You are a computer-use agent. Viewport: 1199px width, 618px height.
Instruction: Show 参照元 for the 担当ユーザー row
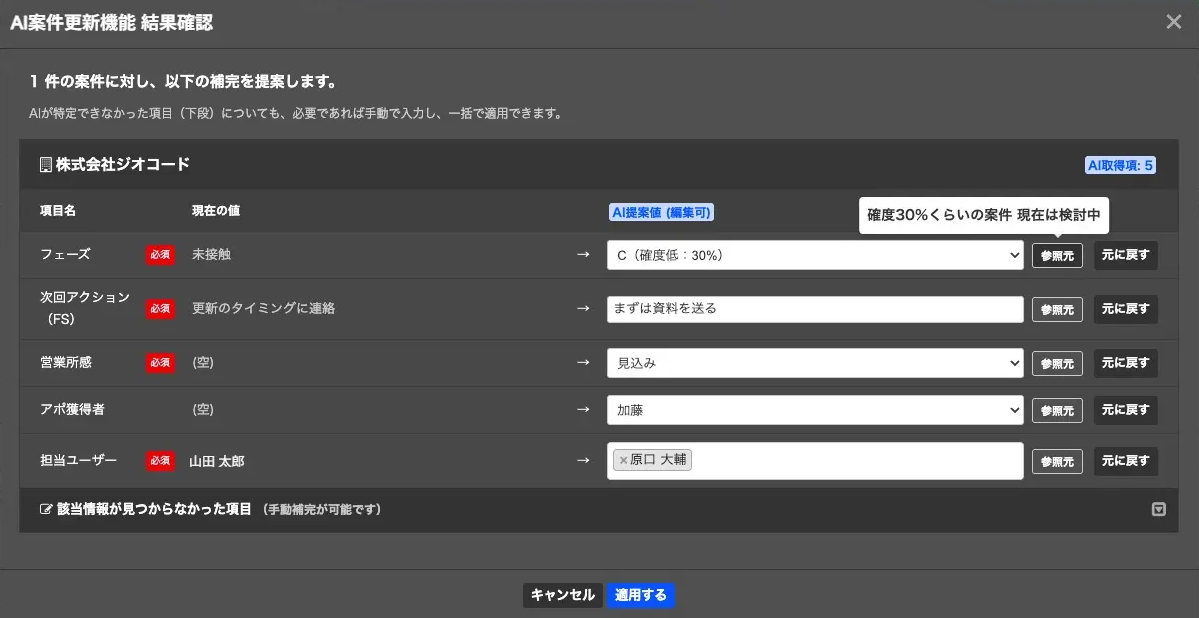click(x=1057, y=461)
